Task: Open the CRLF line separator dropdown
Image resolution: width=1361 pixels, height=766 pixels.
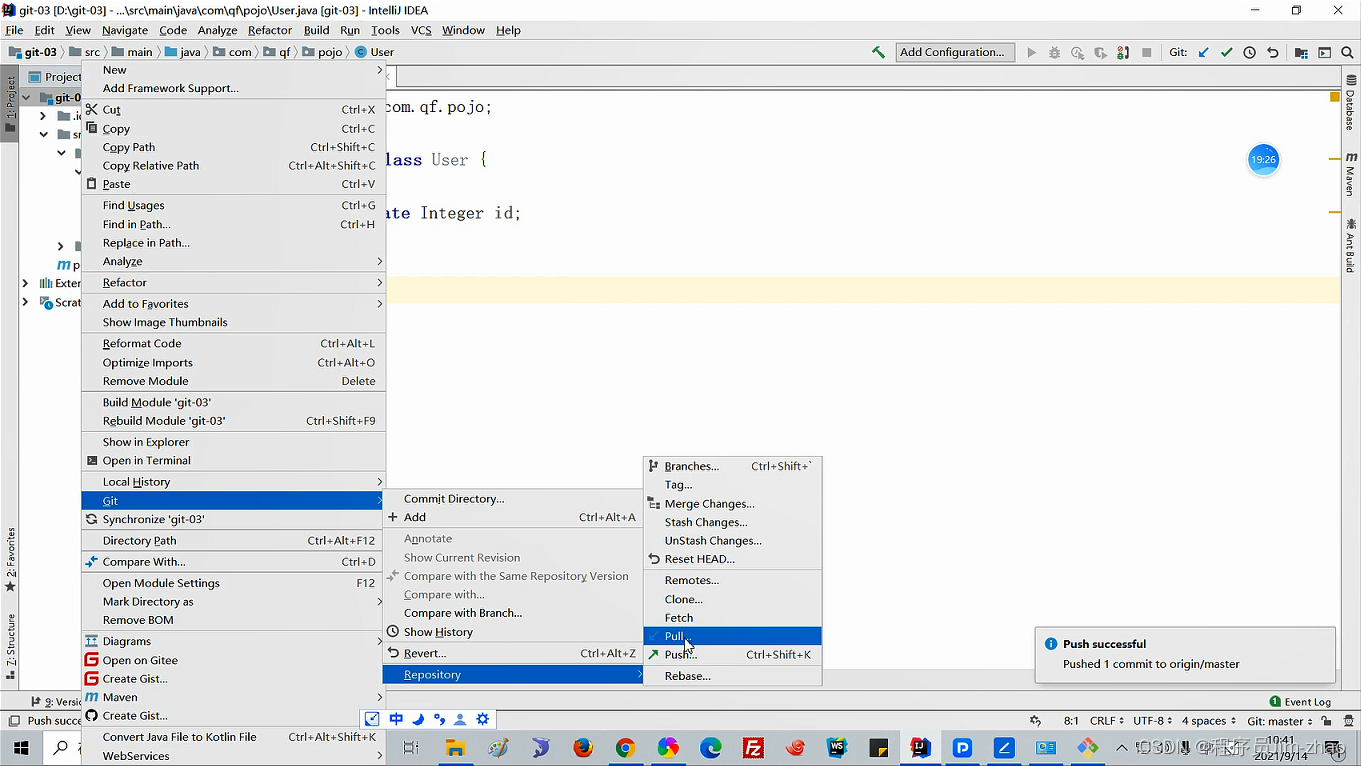Action: coord(1107,721)
